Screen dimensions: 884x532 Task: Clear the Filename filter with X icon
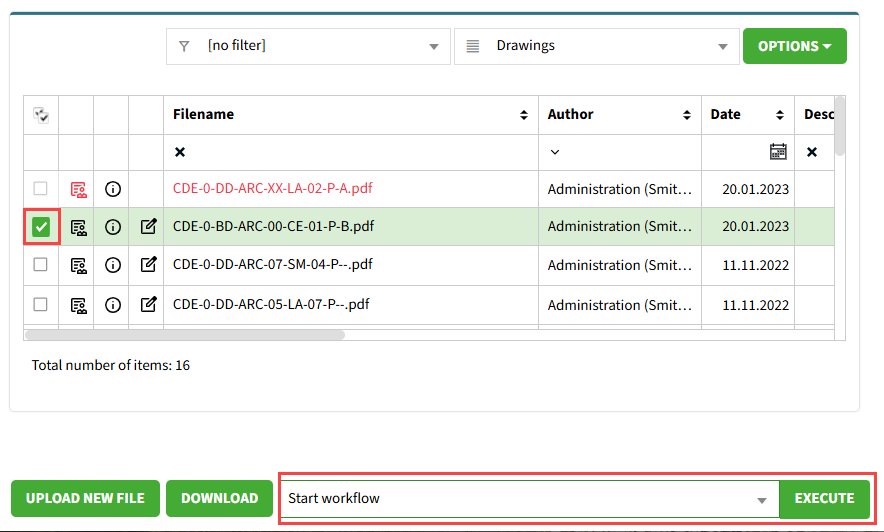tap(180, 152)
